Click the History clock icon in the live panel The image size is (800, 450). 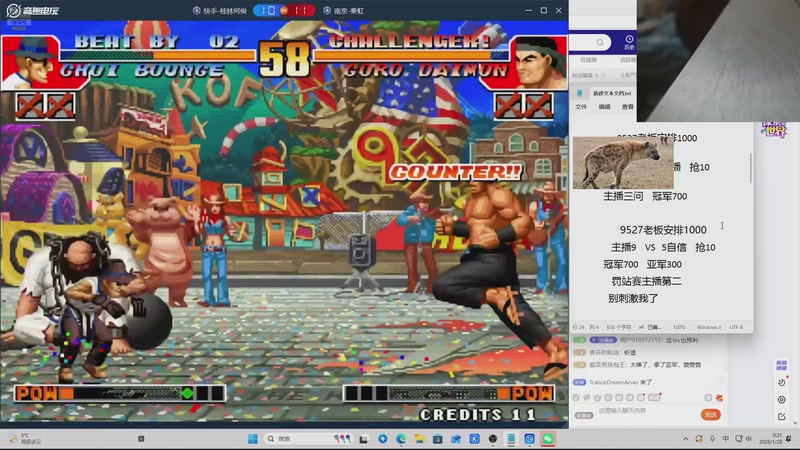[x=629, y=39]
